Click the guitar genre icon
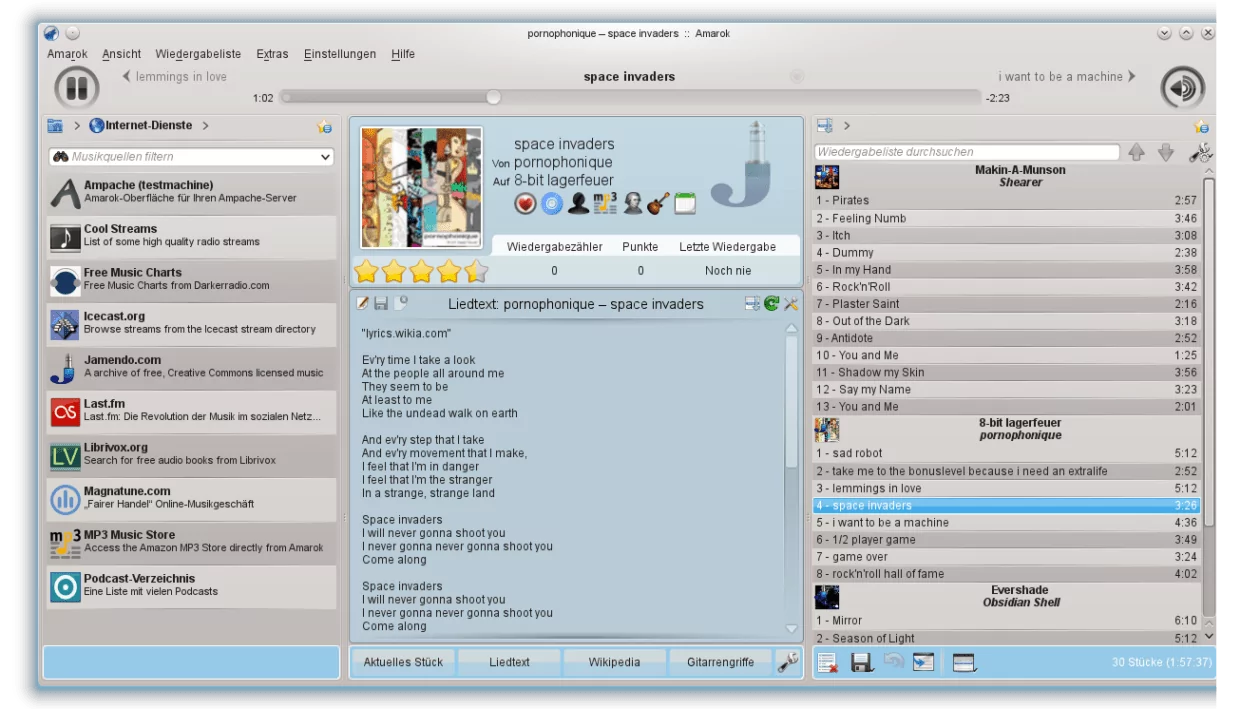 pos(658,204)
